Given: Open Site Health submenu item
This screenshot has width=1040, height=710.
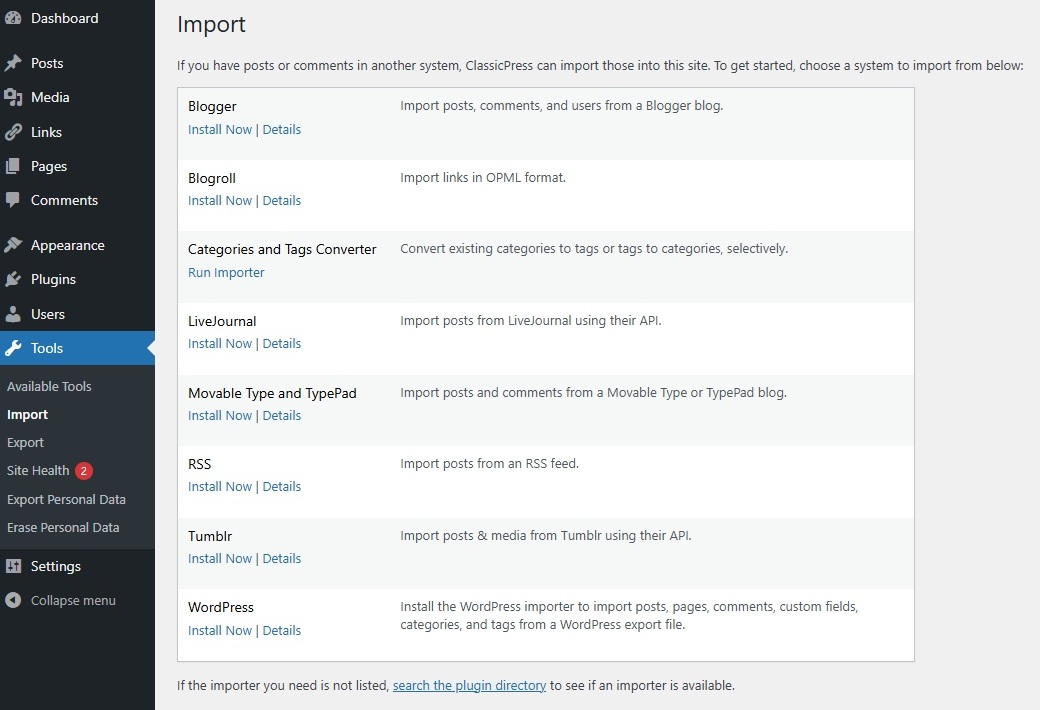Looking at the screenshot, I should click(38, 470).
